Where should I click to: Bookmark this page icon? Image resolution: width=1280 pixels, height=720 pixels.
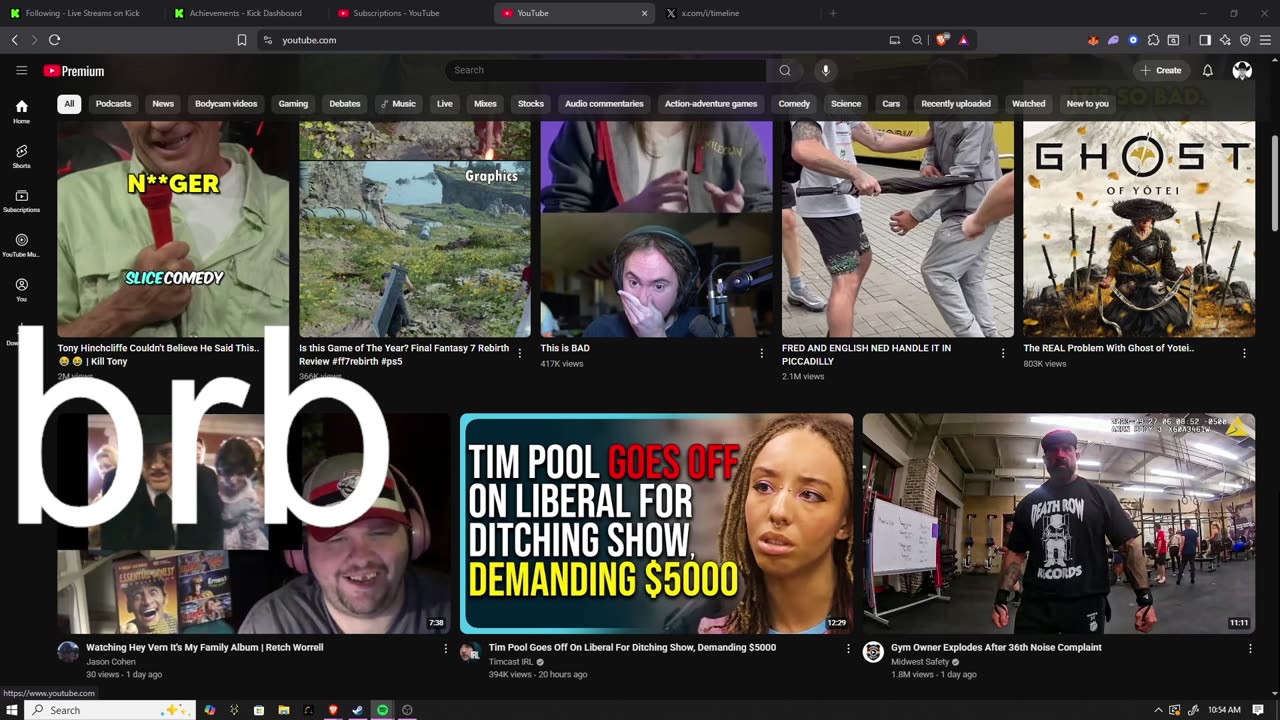tap(241, 40)
